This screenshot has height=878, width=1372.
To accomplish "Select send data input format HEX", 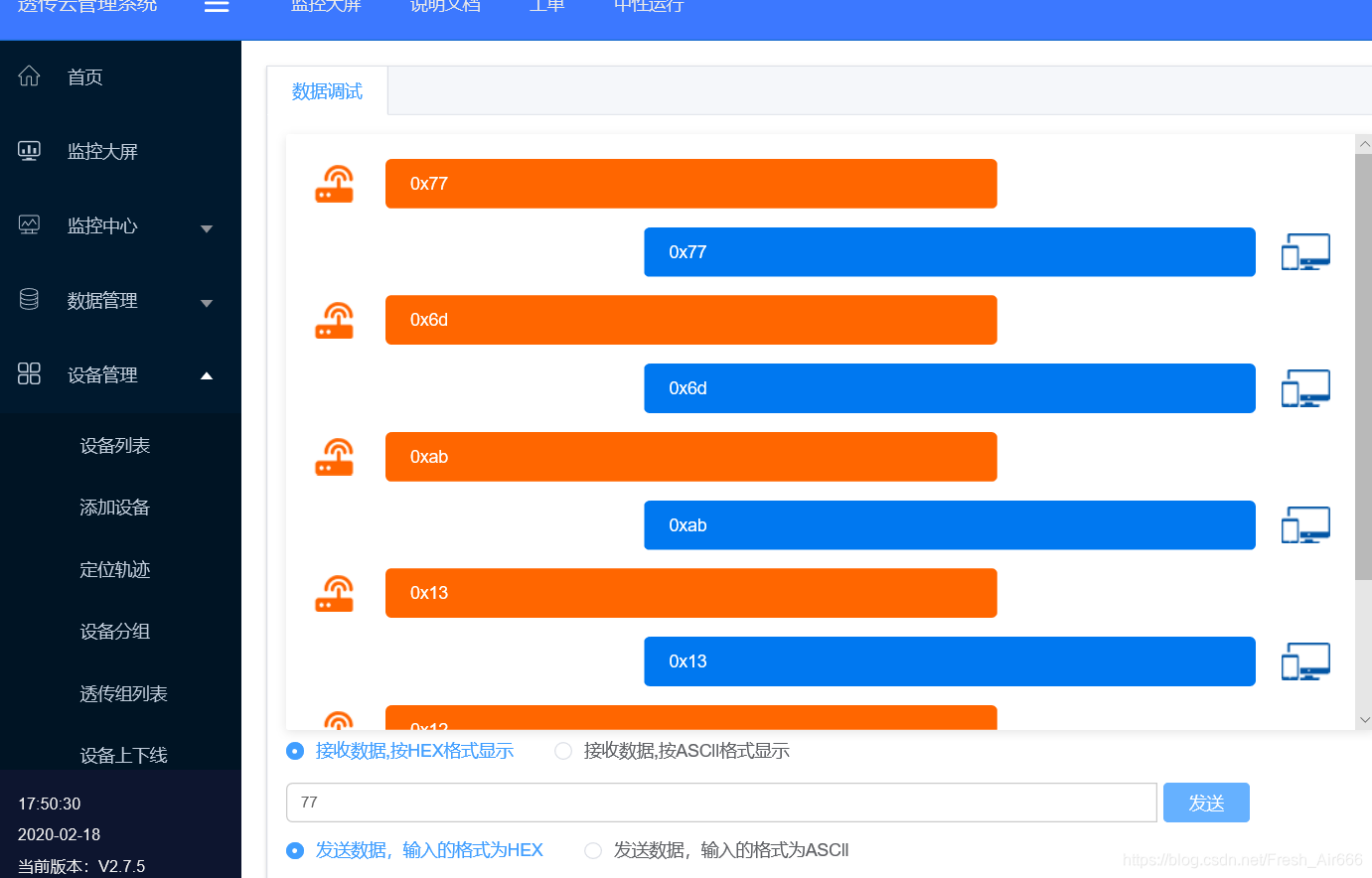I will [295, 850].
